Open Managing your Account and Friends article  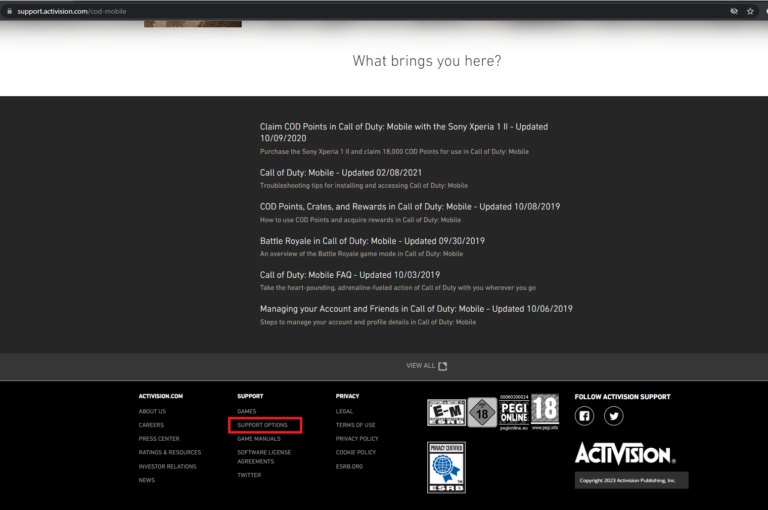click(416, 309)
